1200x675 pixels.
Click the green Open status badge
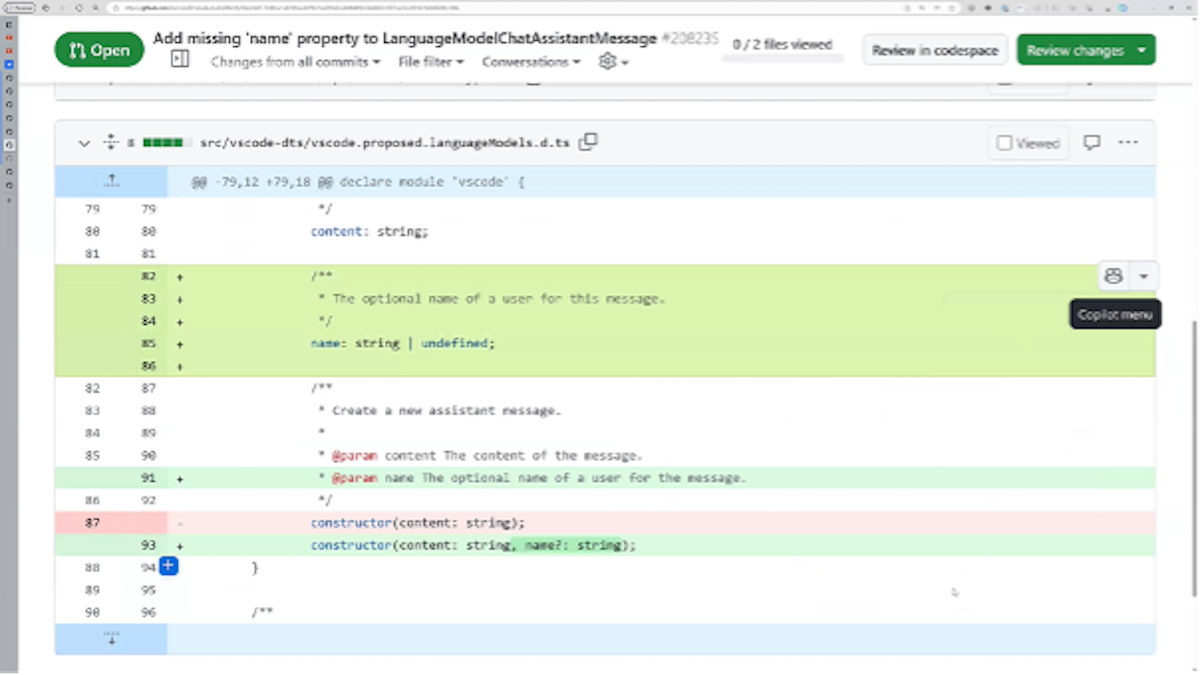point(99,50)
